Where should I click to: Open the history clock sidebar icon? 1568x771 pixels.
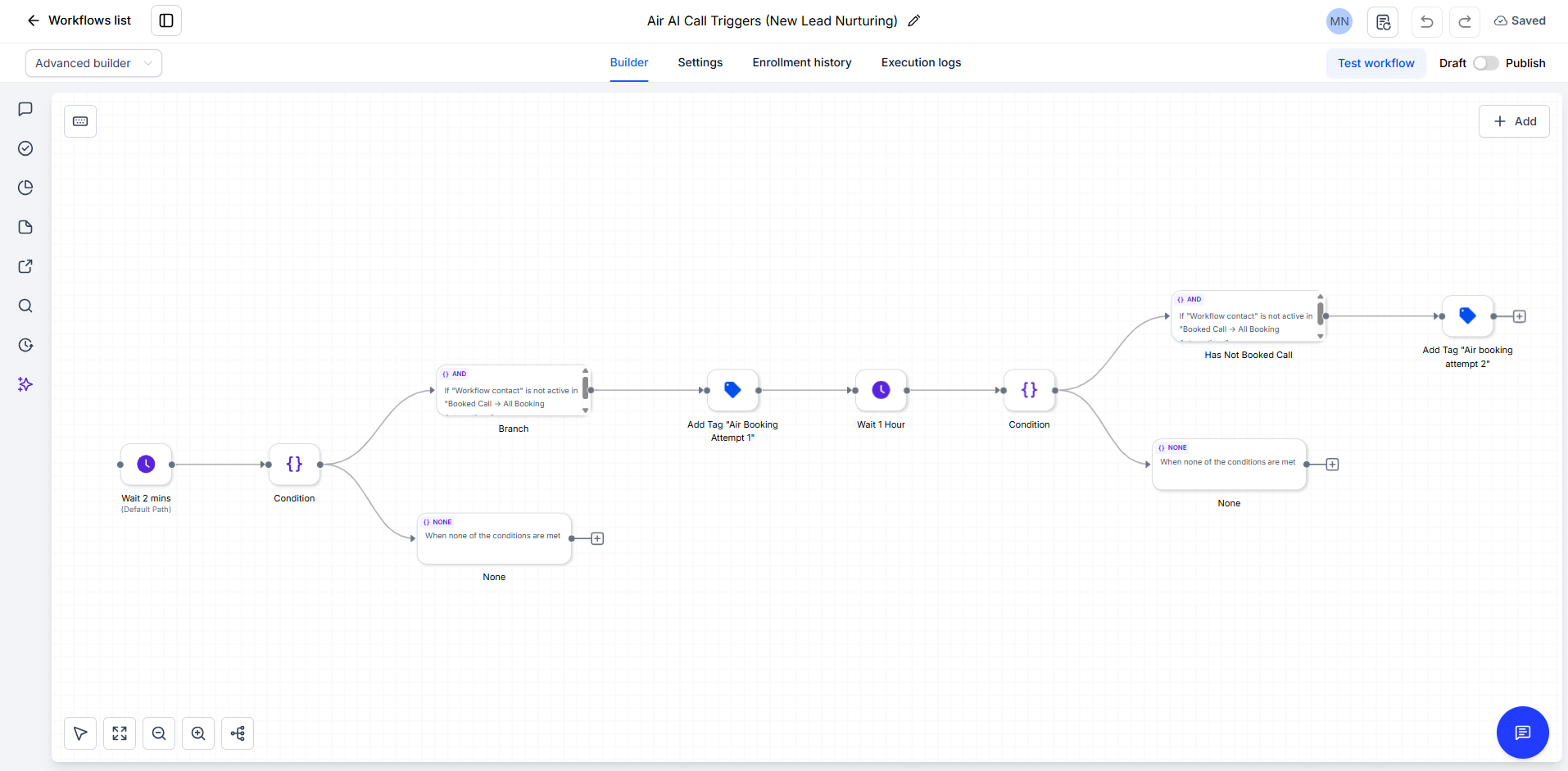[x=25, y=345]
